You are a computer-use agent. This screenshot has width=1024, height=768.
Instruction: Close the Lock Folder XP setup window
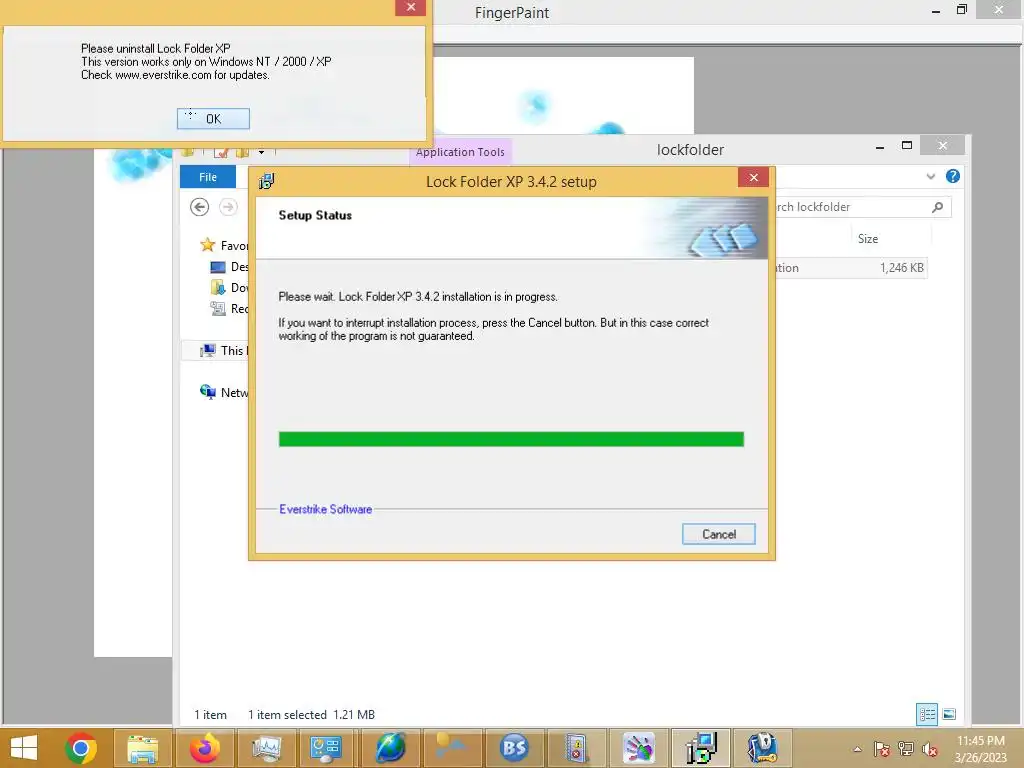pos(753,178)
